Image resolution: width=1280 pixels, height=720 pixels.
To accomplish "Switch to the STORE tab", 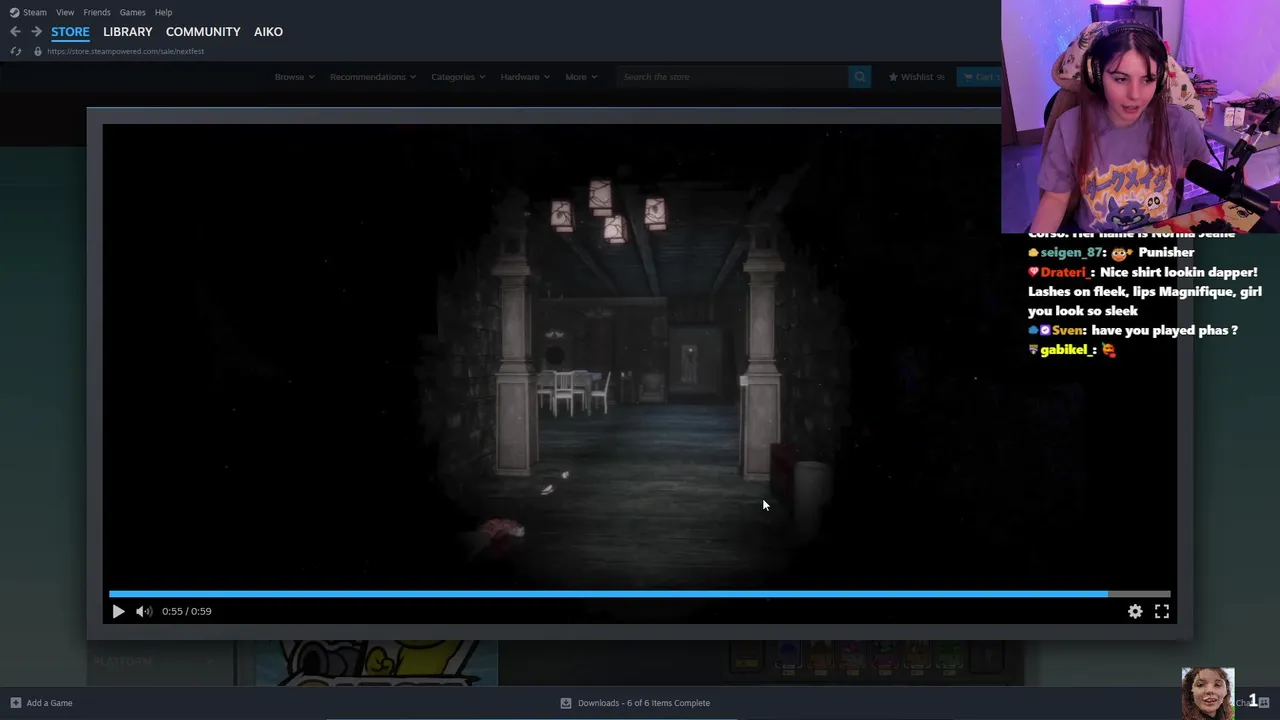I will coord(70,32).
